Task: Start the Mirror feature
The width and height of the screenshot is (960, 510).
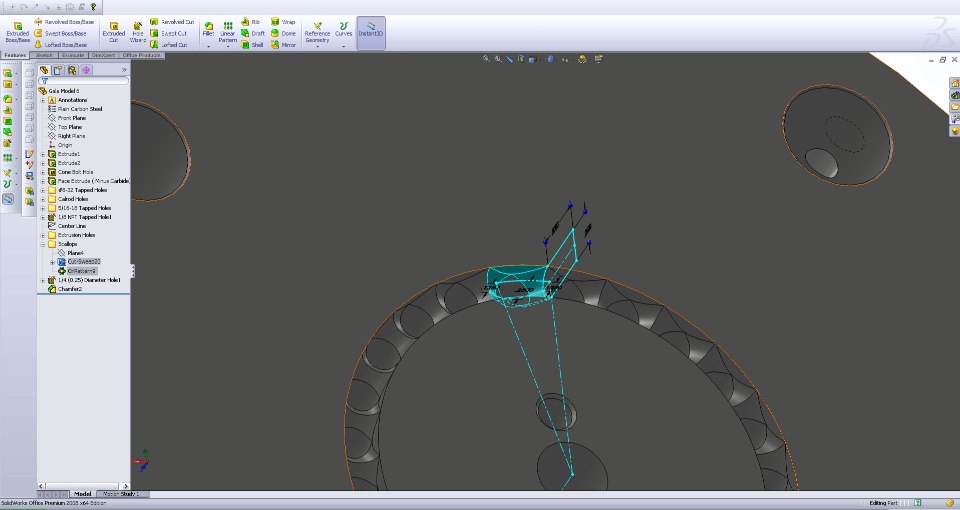Action: 283,45
